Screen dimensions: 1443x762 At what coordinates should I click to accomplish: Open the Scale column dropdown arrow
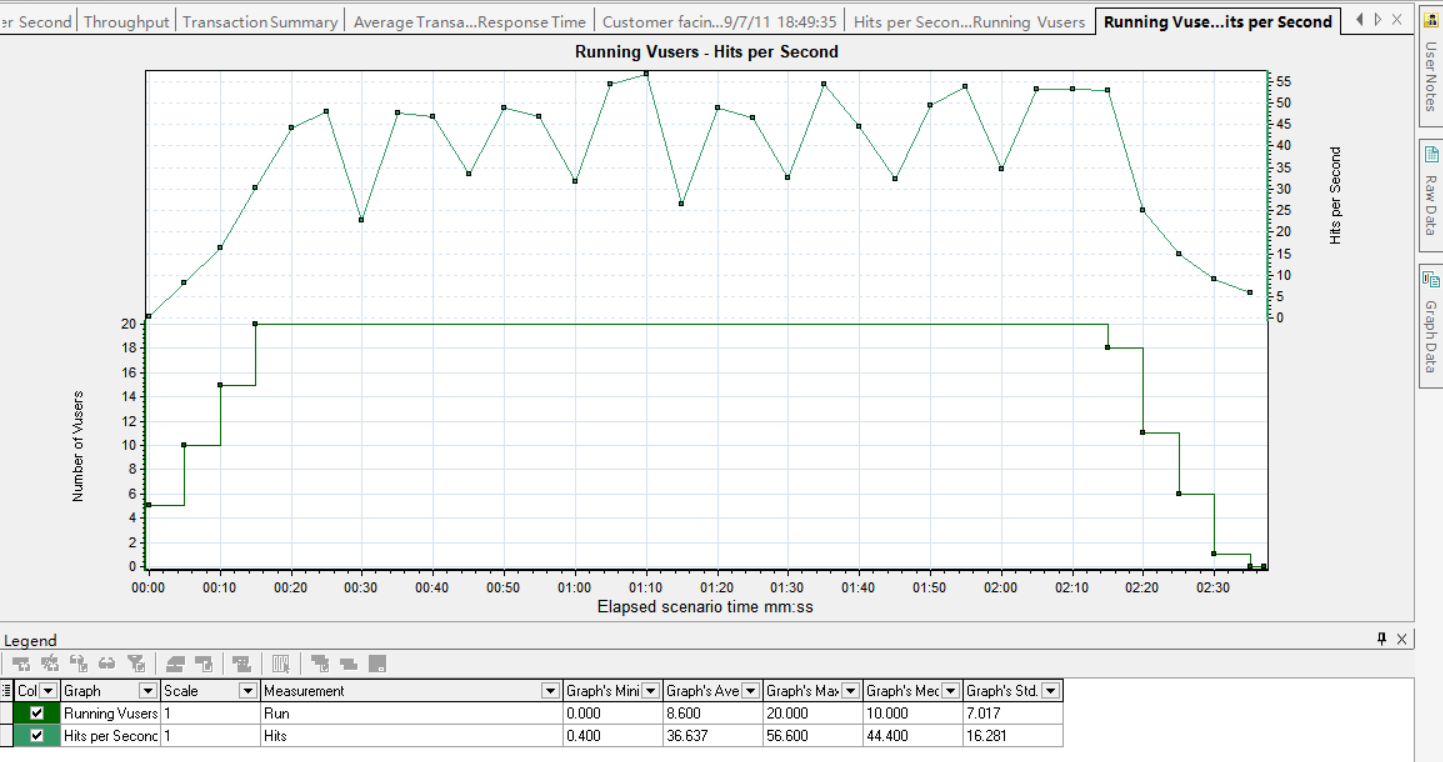click(248, 691)
